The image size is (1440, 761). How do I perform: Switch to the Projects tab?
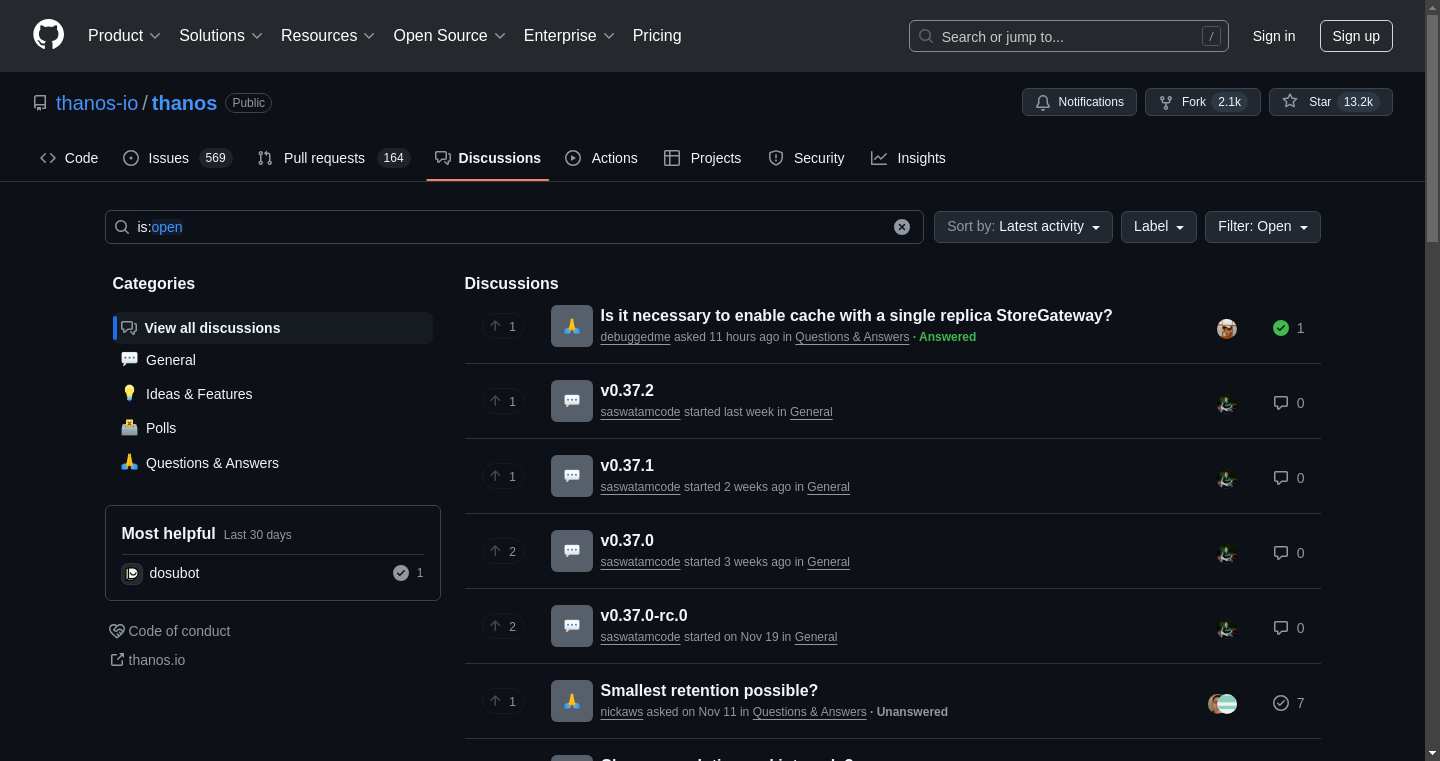pos(702,158)
